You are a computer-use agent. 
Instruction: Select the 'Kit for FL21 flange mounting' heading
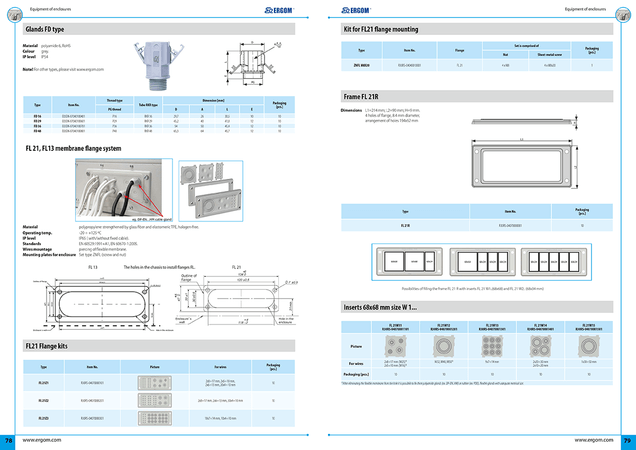coord(381,29)
